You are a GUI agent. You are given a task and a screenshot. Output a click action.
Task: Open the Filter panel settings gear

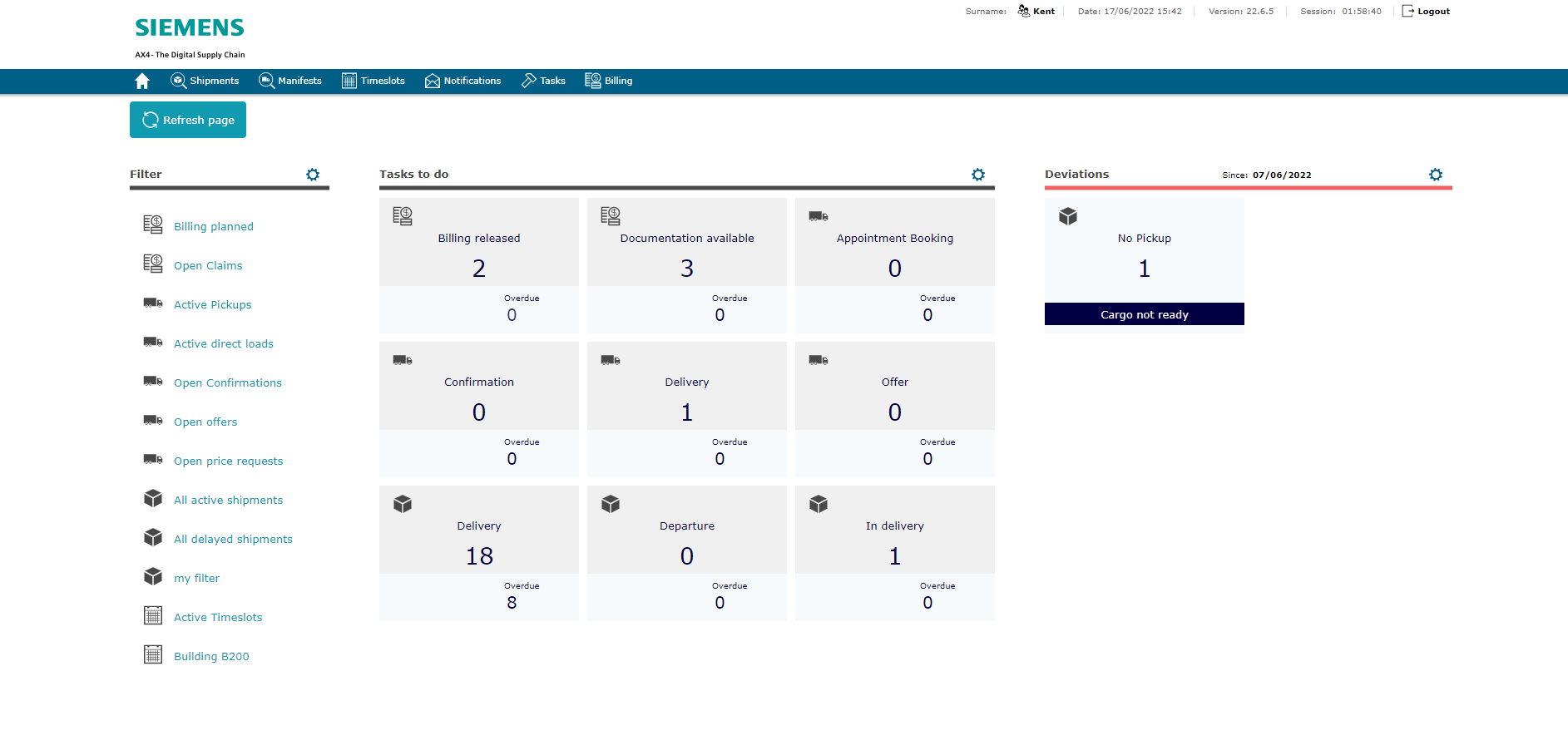[x=313, y=175]
